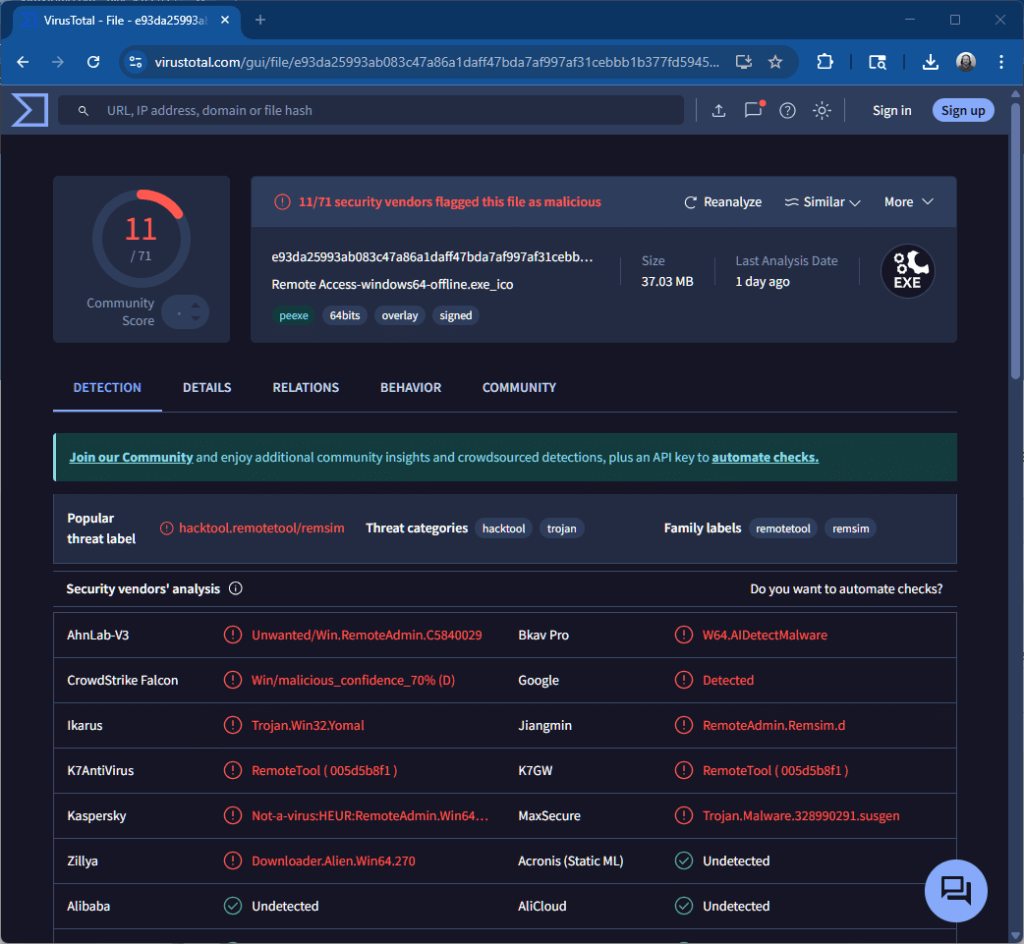Image resolution: width=1024 pixels, height=944 pixels.
Task: Open the file upload icon in the top bar
Action: pyautogui.click(x=718, y=110)
